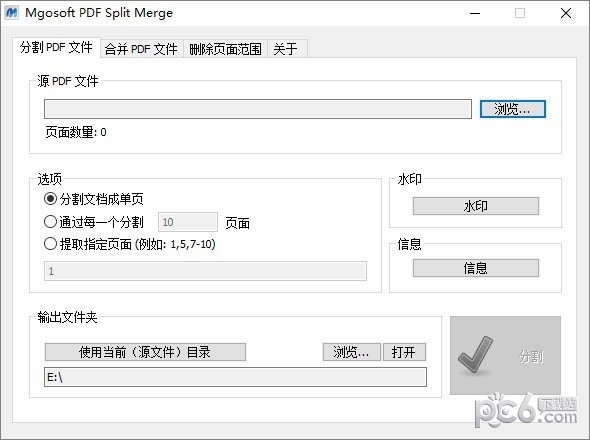This screenshot has height=440, width=590.
Task: Click the 打开 output folder button
Action: (x=404, y=352)
